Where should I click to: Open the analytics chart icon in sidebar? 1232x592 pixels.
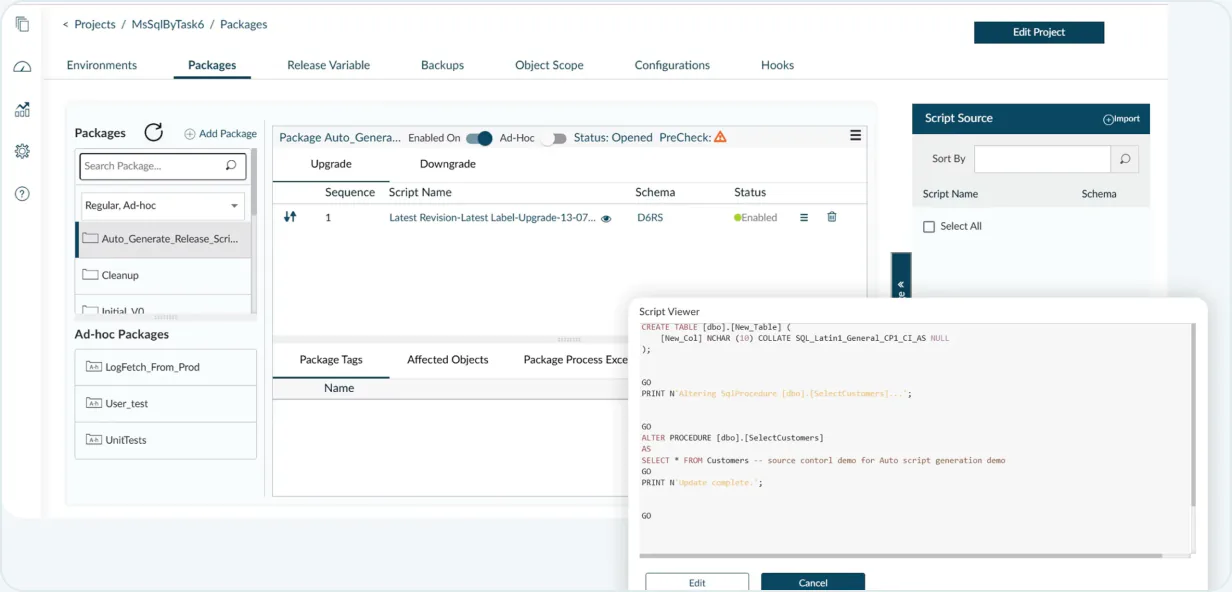click(x=22, y=109)
